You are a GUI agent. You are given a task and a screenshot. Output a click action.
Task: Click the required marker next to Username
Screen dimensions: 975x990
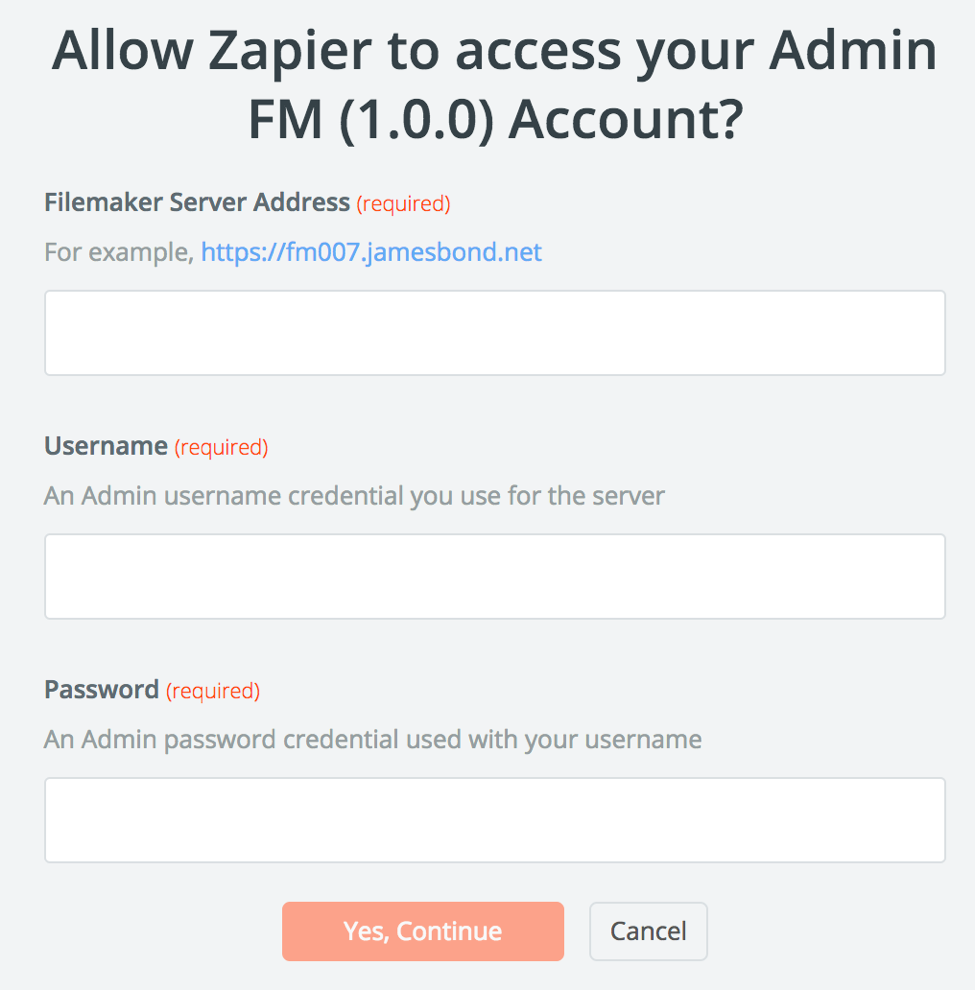[x=221, y=447]
